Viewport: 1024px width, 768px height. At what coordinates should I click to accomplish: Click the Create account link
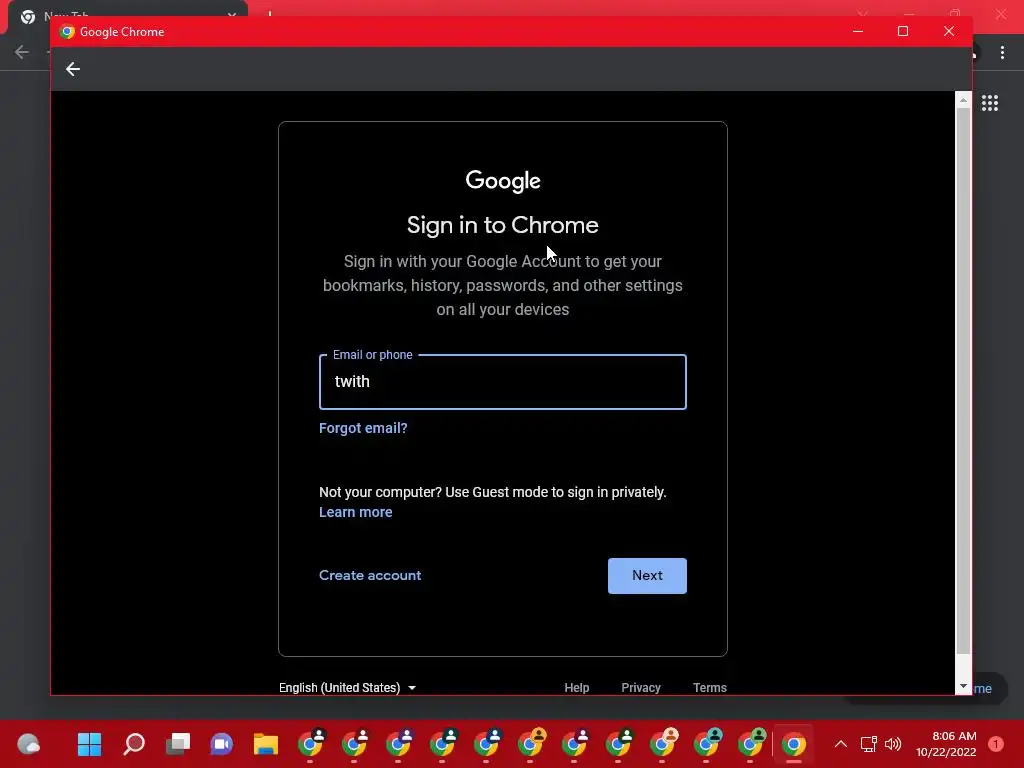pos(370,575)
